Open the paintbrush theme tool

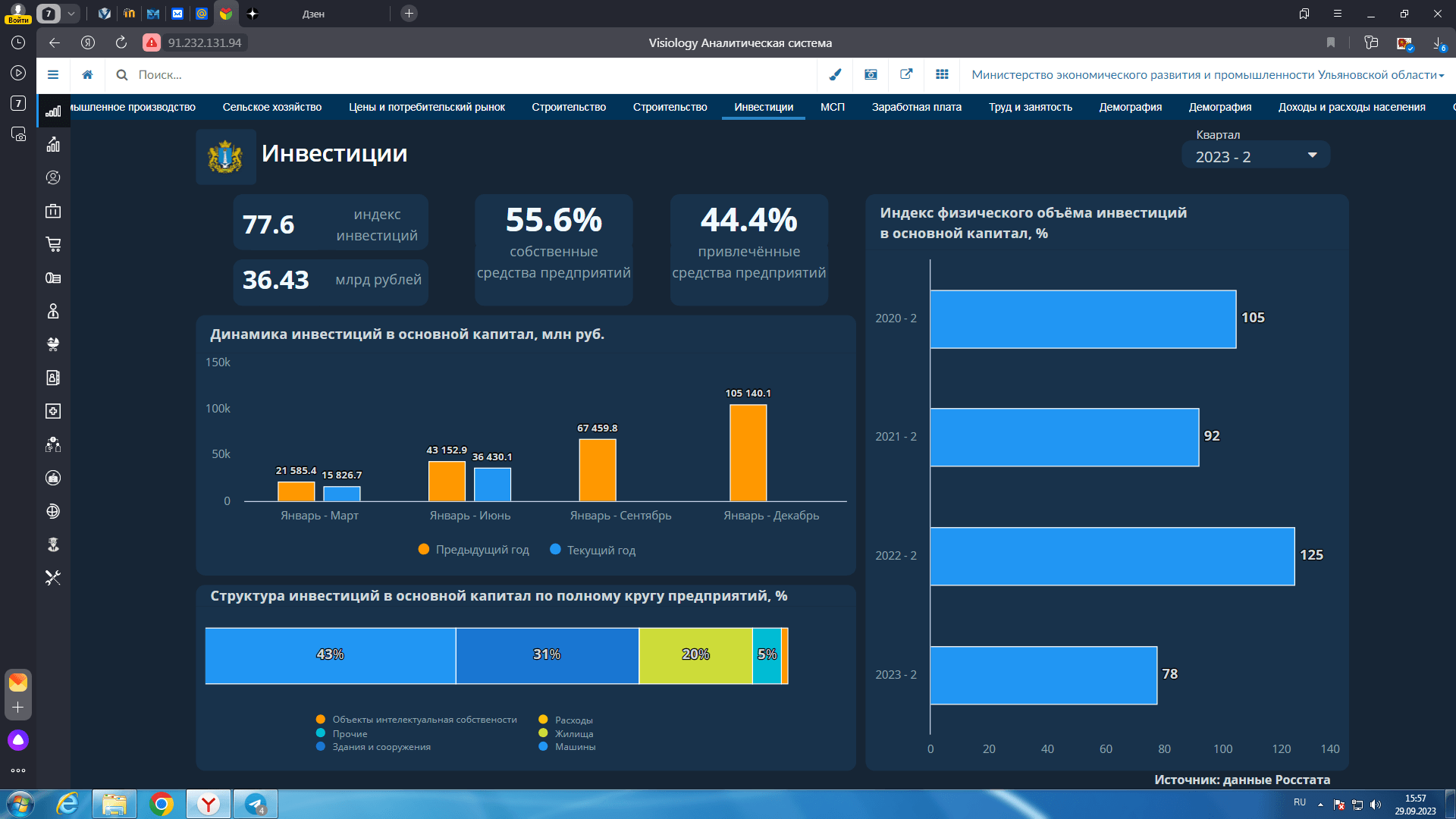835,74
